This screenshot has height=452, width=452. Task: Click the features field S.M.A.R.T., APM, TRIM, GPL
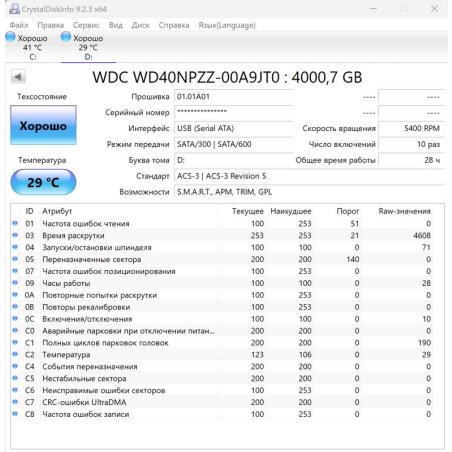(309, 192)
